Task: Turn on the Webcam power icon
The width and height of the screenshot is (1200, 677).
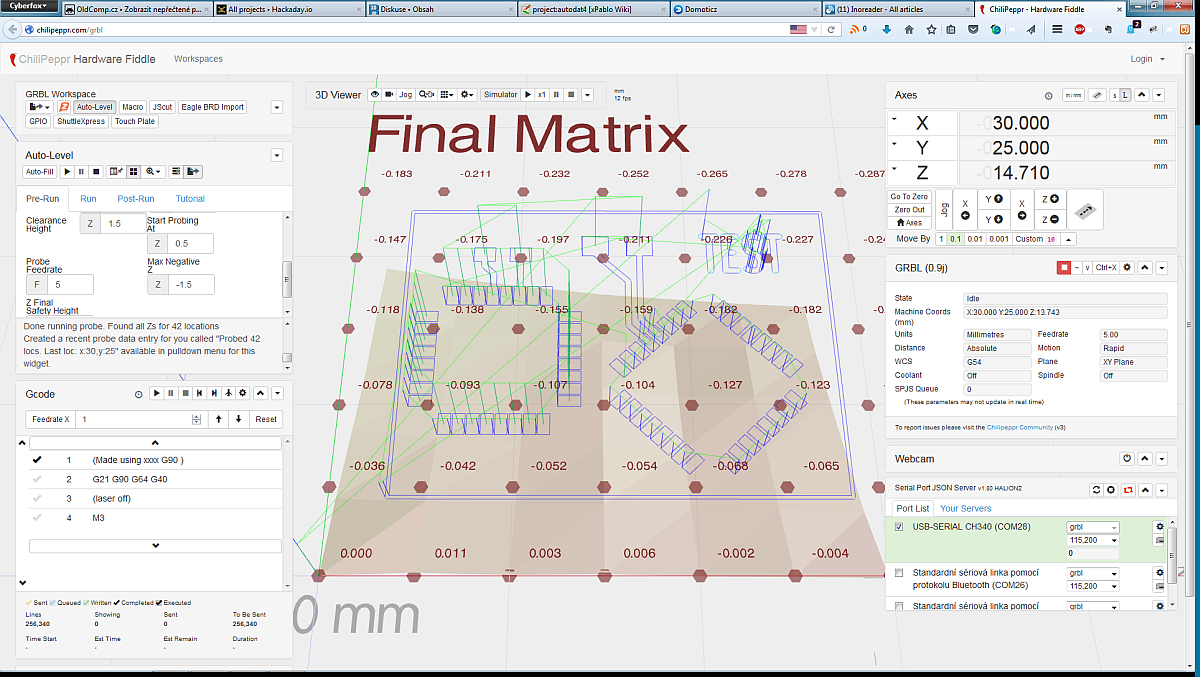Action: [x=1127, y=458]
